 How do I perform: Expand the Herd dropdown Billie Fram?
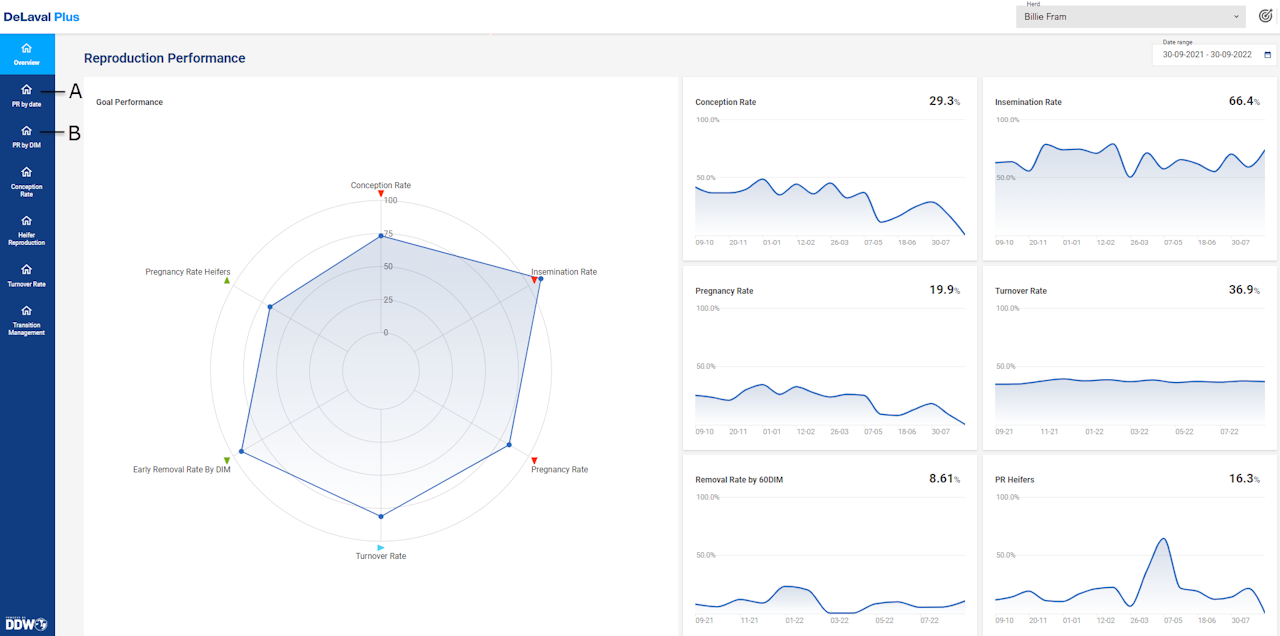point(1130,17)
